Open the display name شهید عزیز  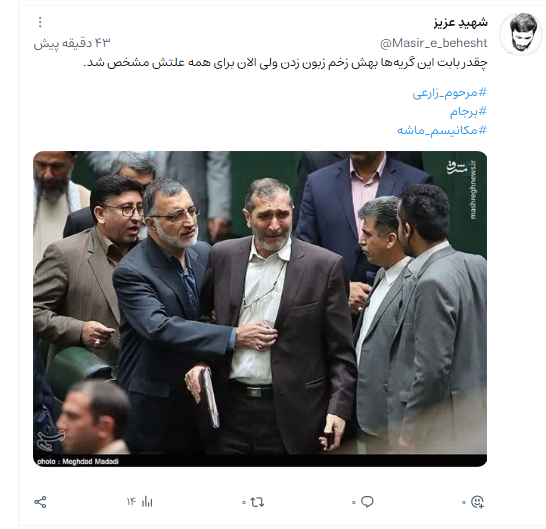461,22
